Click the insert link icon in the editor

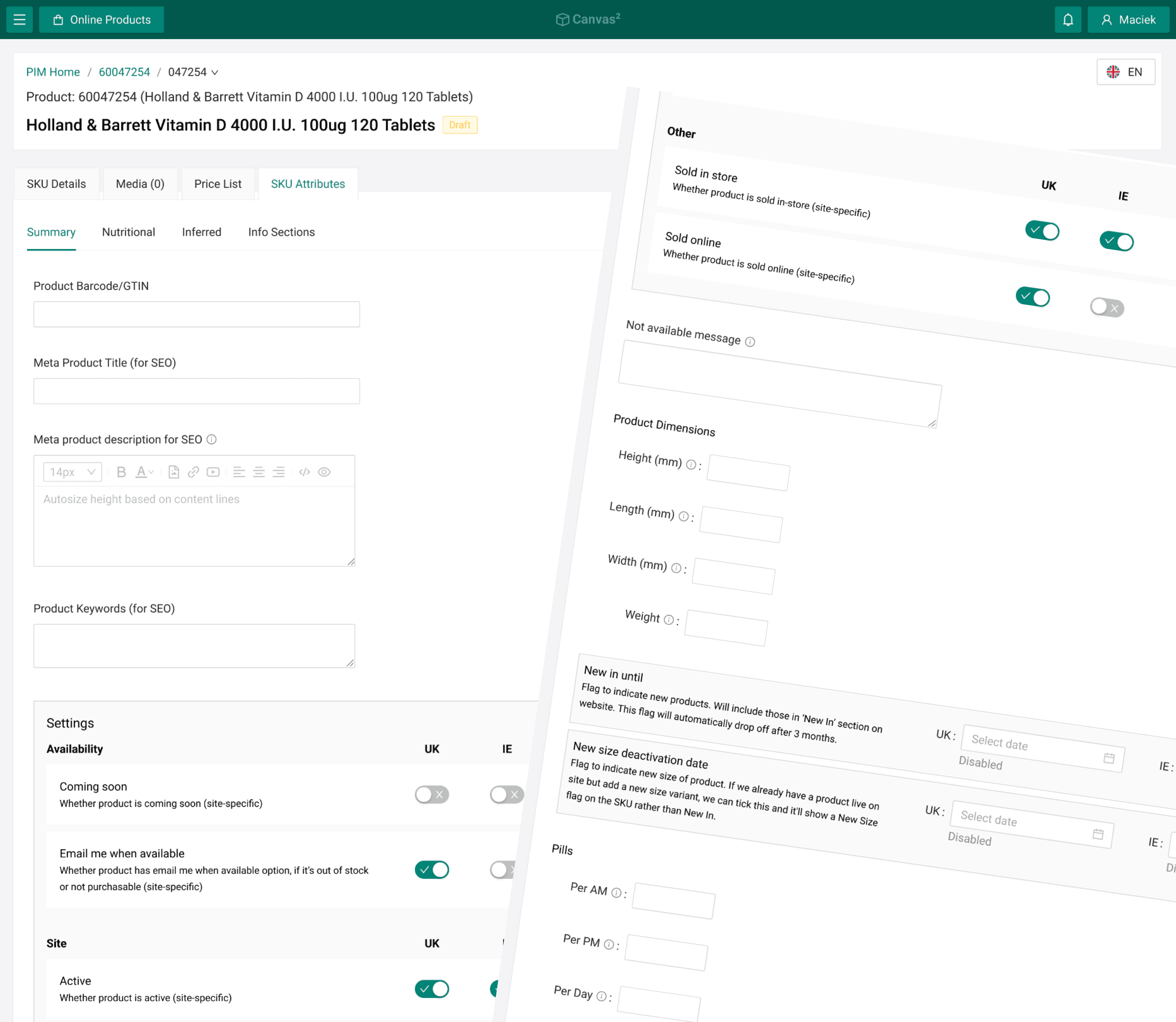[193, 472]
